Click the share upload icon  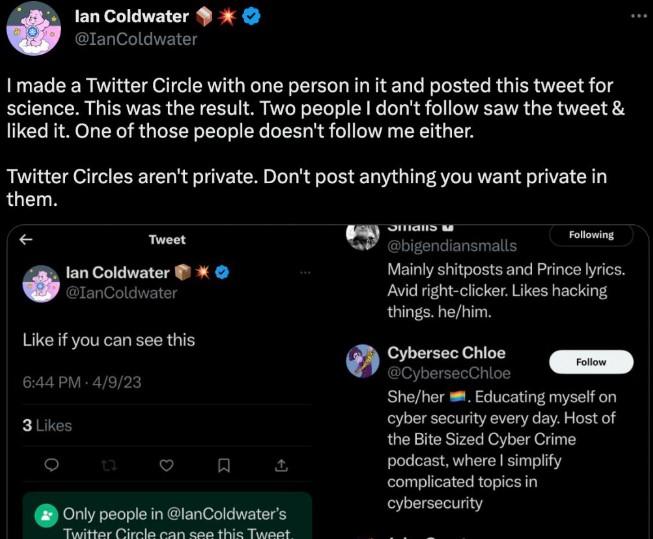click(281, 465)
